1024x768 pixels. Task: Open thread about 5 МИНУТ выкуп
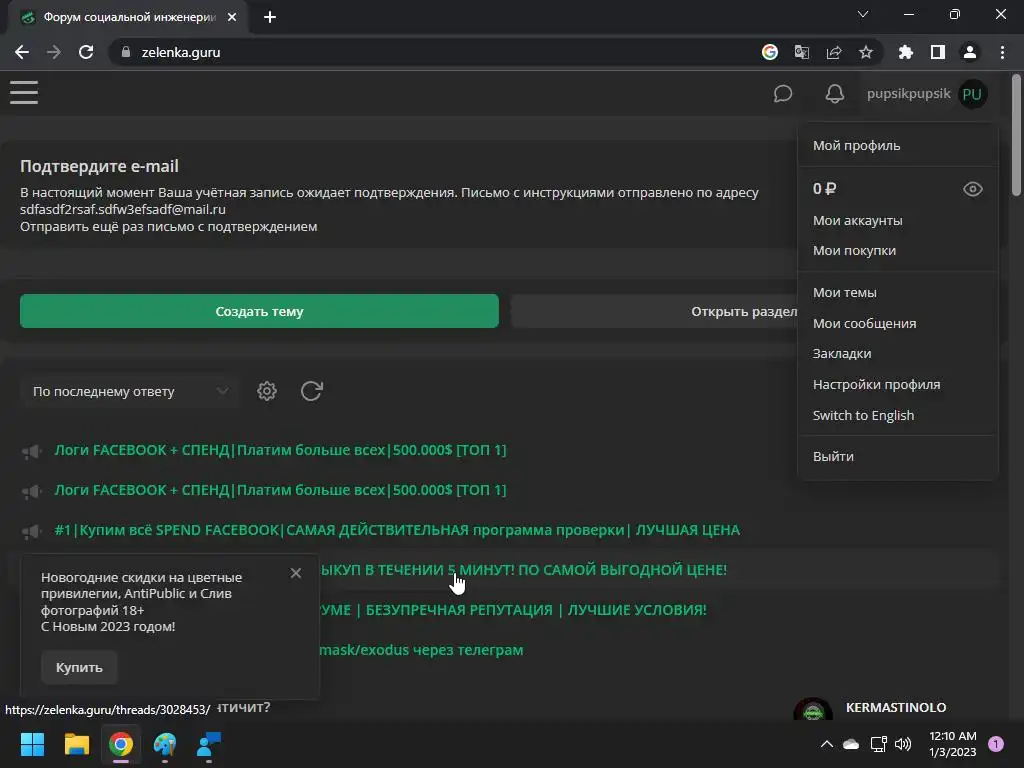pyautogui.click(x=523, y=570)
